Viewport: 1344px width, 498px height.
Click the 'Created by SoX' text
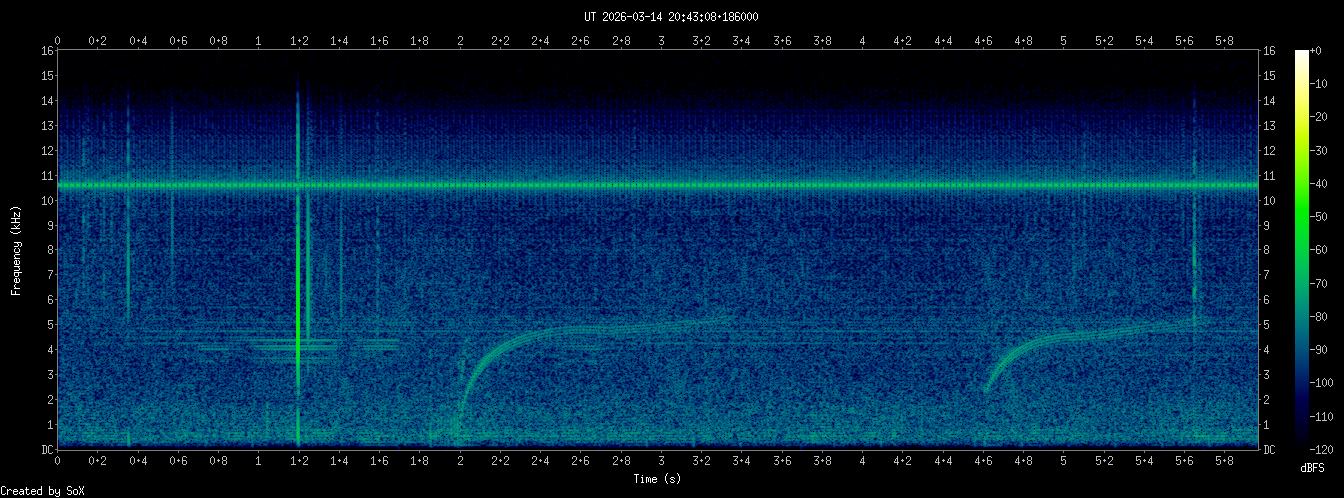coord(36,490)
